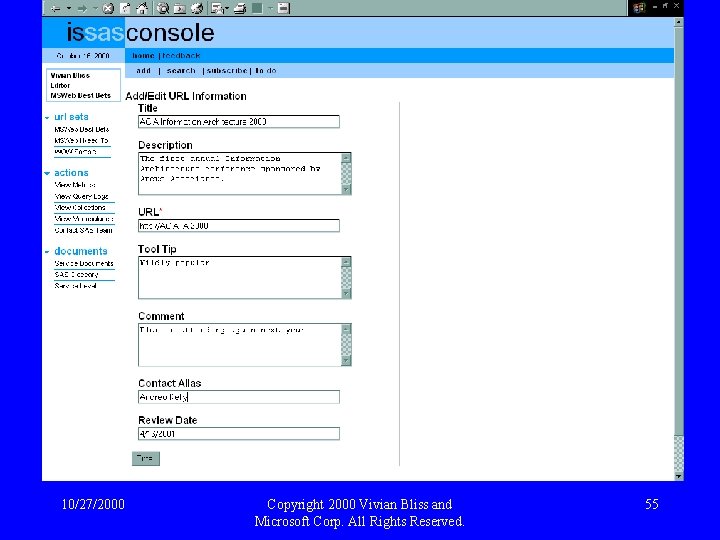
Task: Print the page with the printer icon
Action: click(240, 8)
